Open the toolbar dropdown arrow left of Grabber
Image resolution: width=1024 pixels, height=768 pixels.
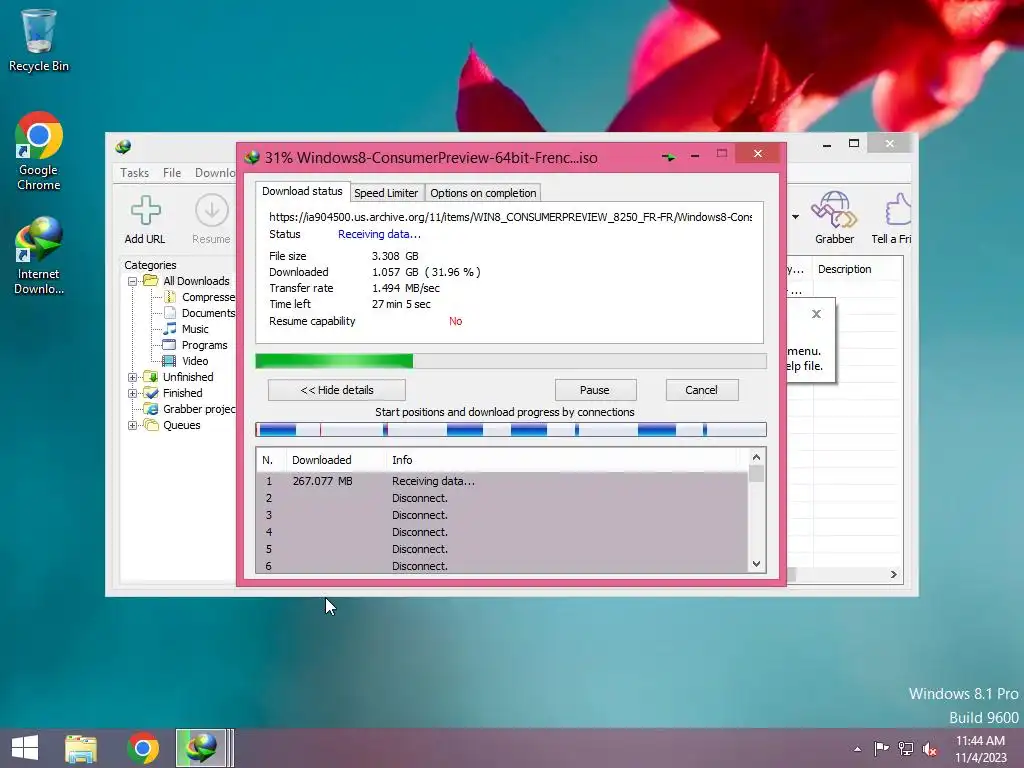coord(795,217)
